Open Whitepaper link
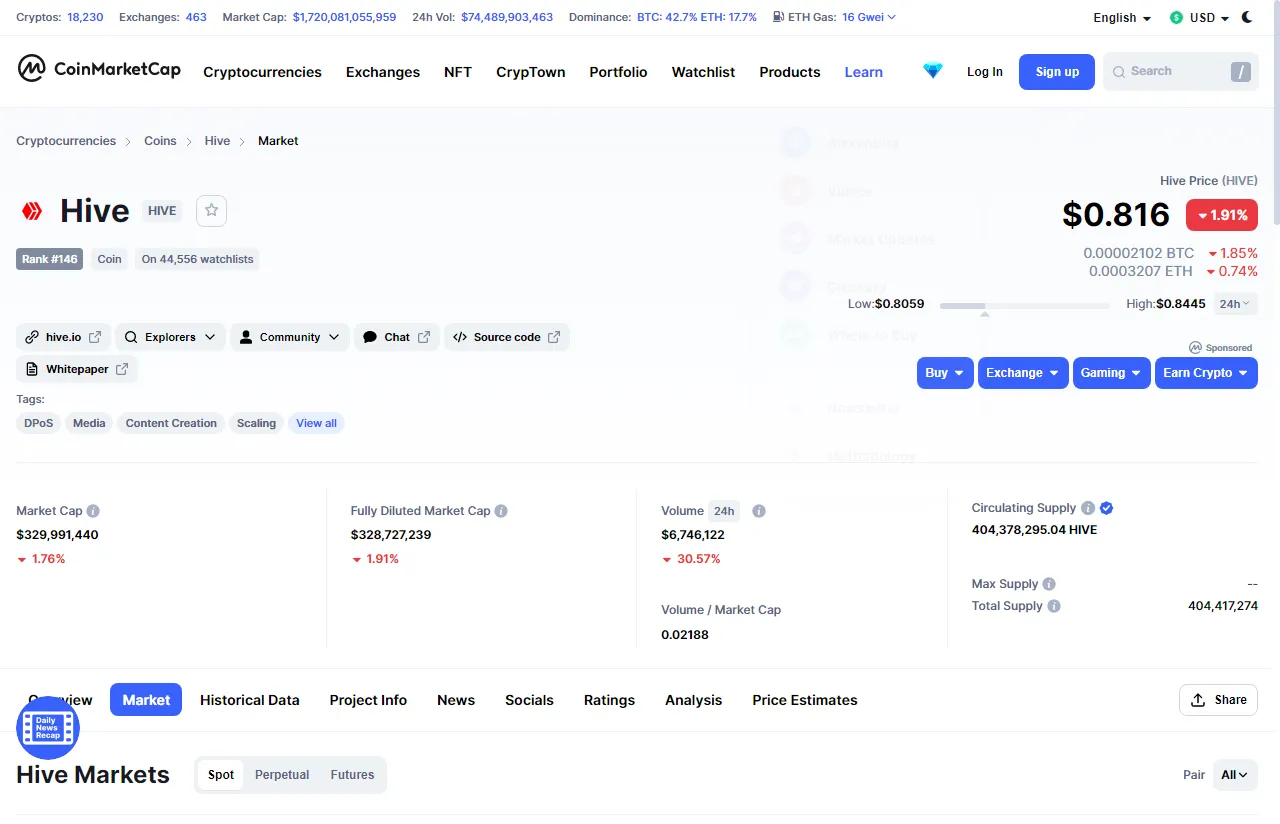 (77, 369)
